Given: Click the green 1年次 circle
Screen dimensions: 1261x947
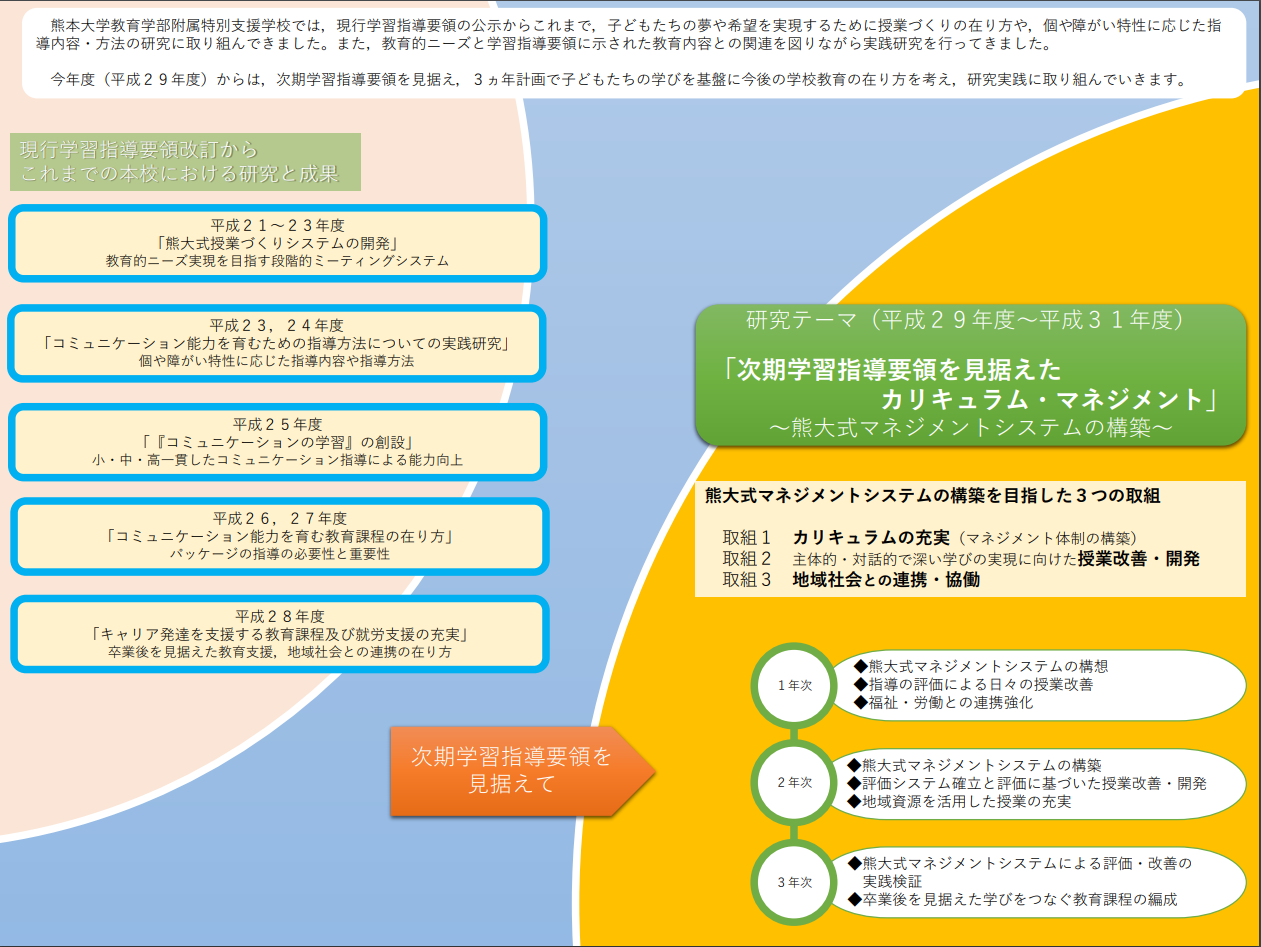Looking at the screenshot, I should point(794,686).
